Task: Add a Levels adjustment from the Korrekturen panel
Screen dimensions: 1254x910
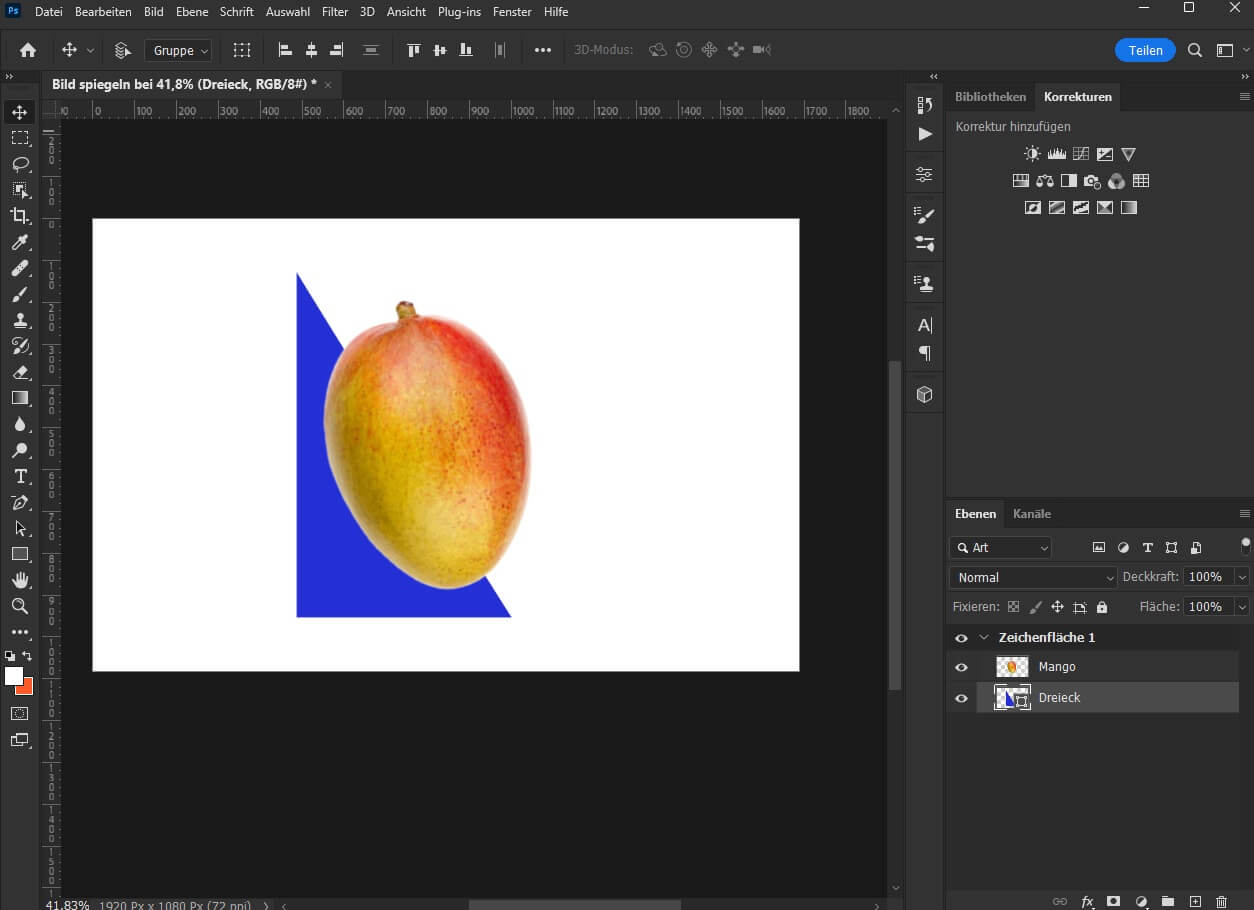Action: [1057, 153]
